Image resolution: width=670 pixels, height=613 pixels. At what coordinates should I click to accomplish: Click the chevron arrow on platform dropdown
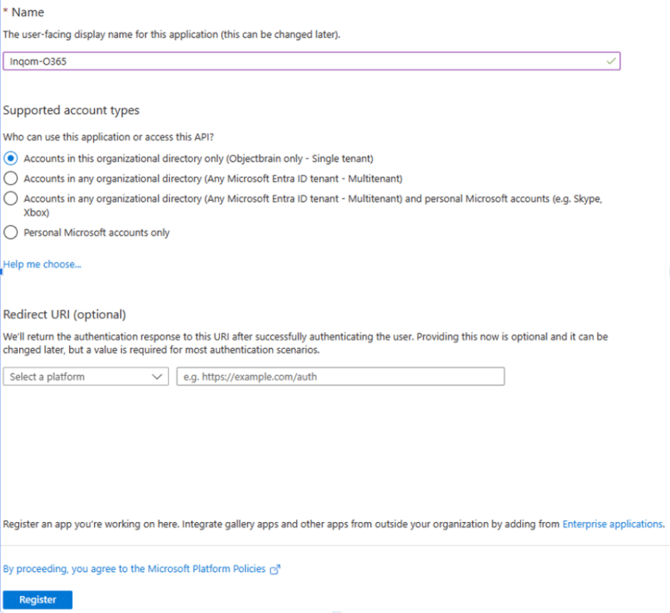click(157, 377)
